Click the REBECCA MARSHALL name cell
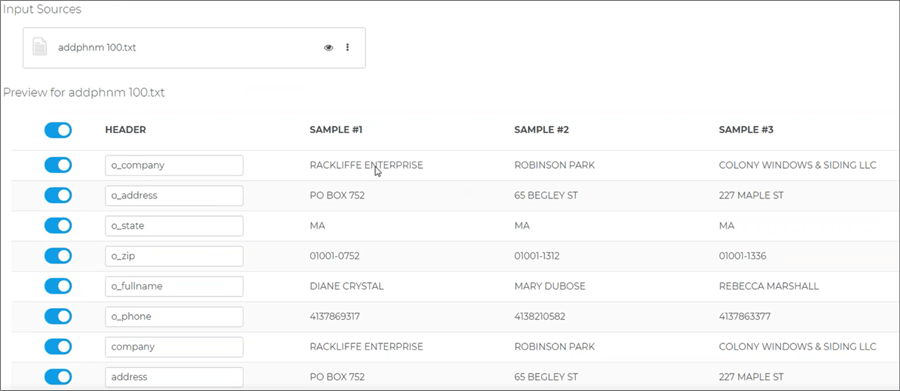The image size is (900, 391). click(x=769, y=286)
